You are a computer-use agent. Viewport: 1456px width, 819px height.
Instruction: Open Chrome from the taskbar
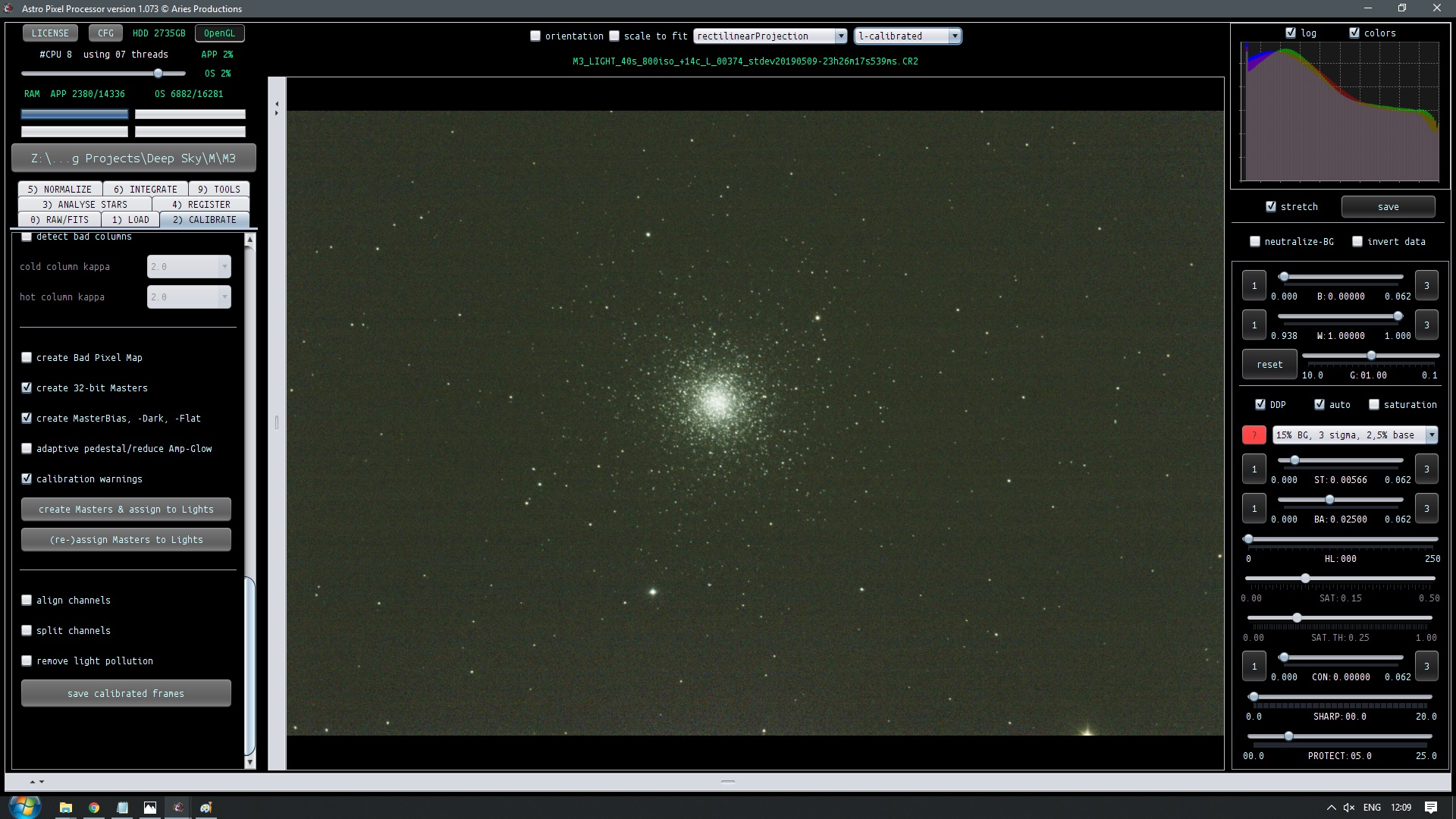(94, 808)
